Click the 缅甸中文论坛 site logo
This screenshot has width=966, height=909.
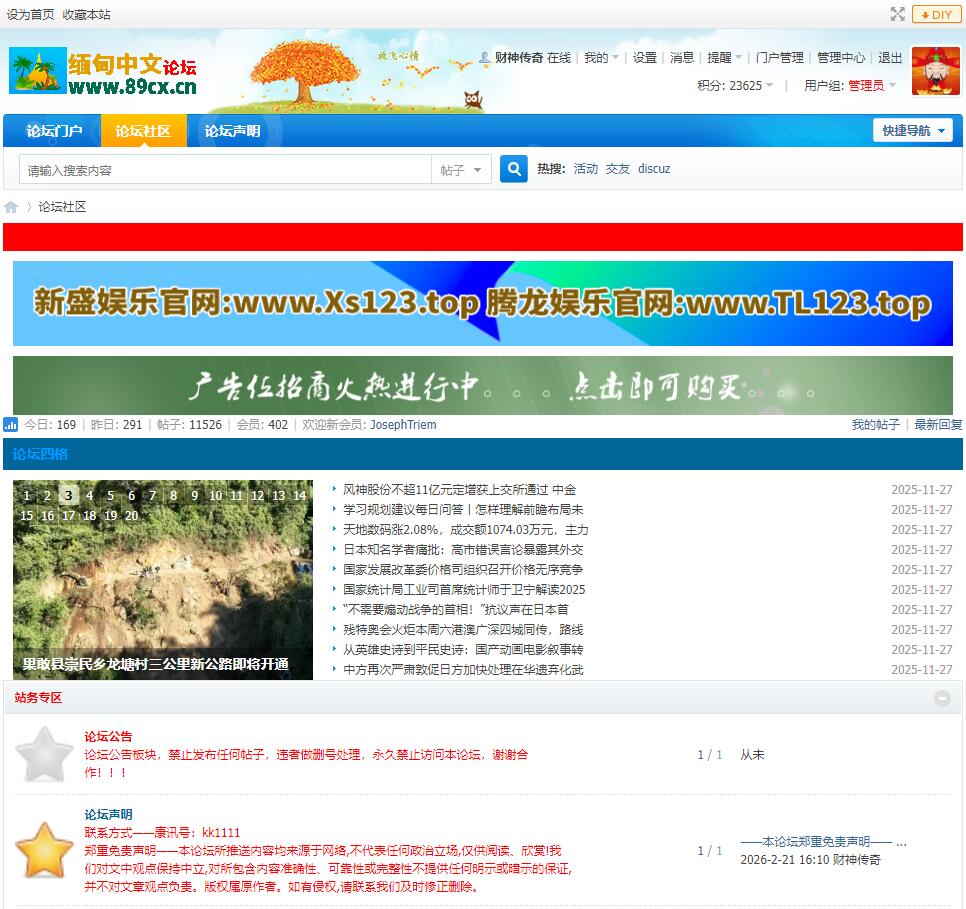(x=103, y=74)
